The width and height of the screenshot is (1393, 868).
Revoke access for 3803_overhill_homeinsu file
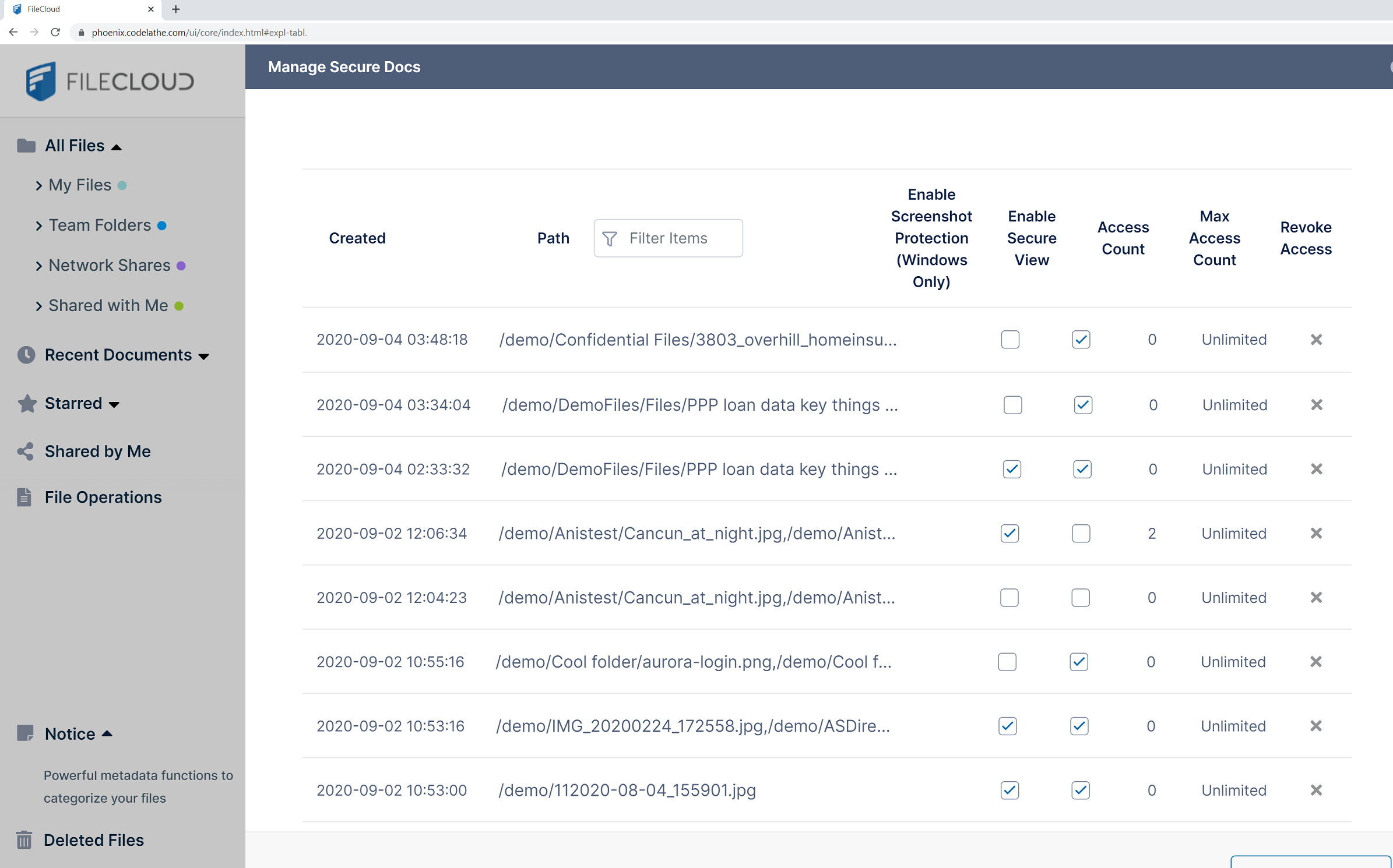(1316, 340)
